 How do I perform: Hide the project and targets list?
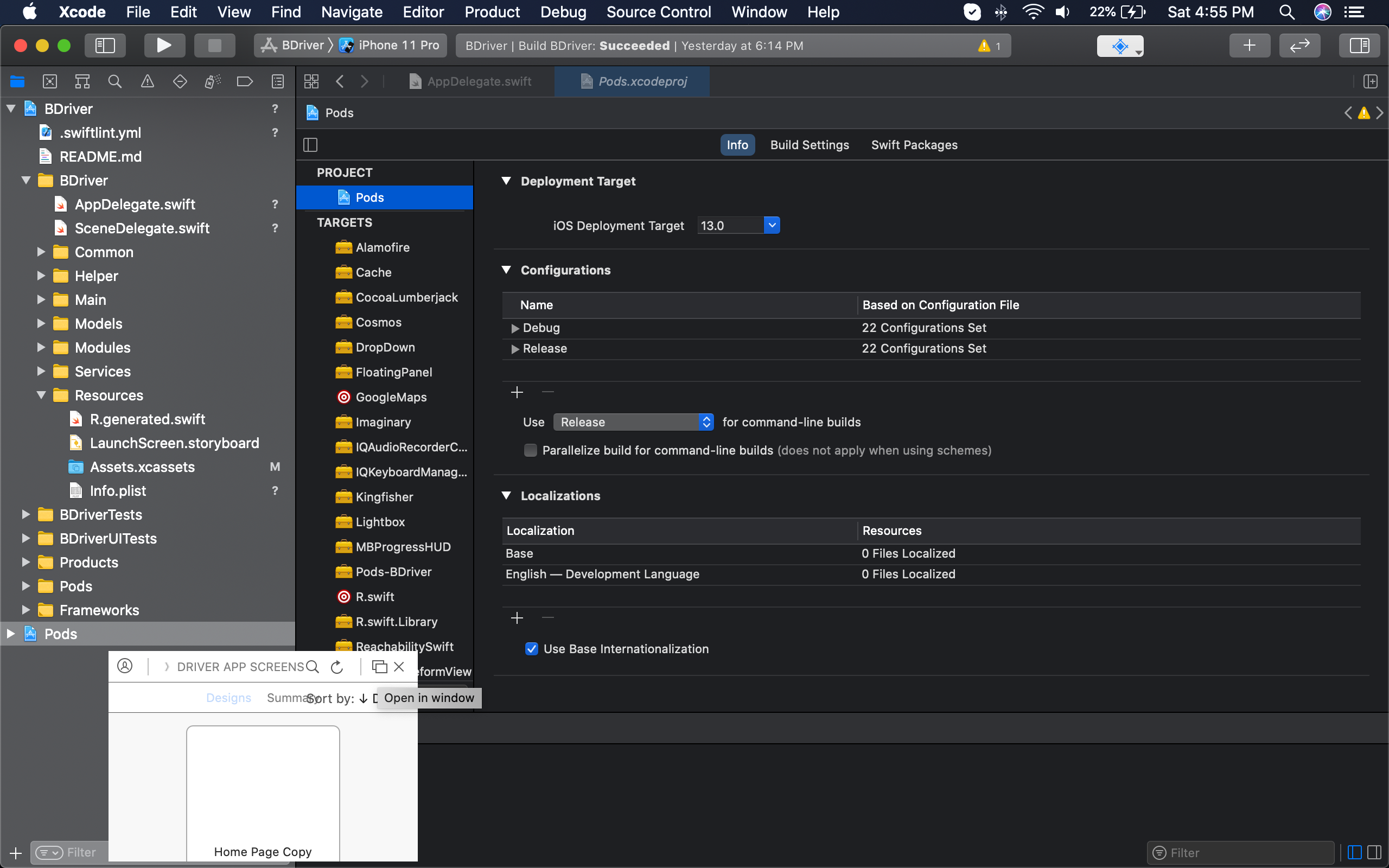pyautogui.click(x=310, y=145)
